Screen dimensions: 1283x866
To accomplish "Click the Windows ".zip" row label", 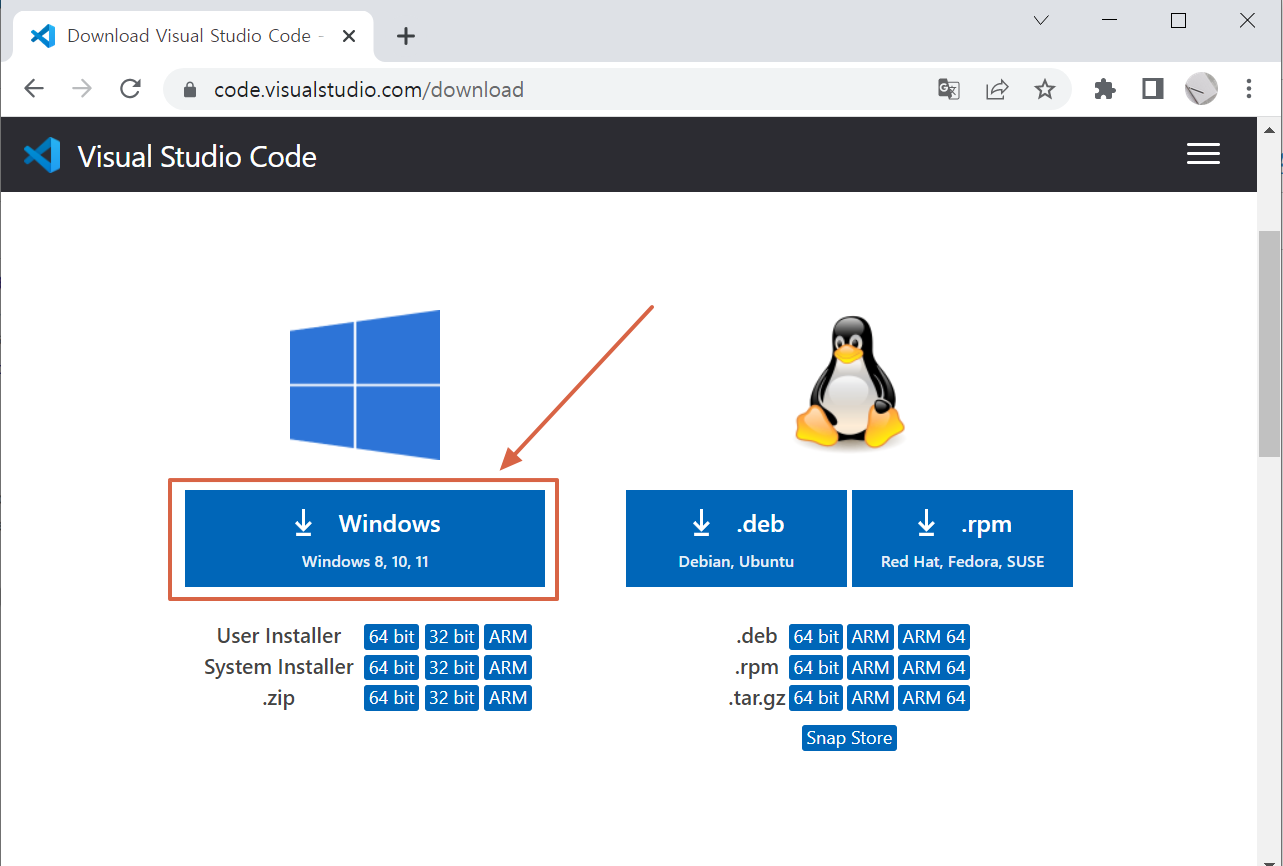I will click(x=279, y=698).
